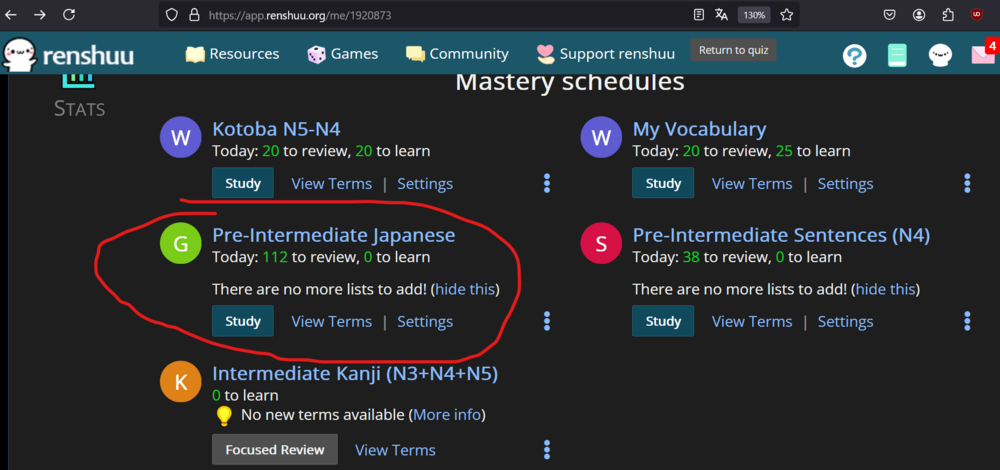The image size is (1000, 470).
Task: Click the W badge of My Vocabulary
Action: tap(601, 138)
